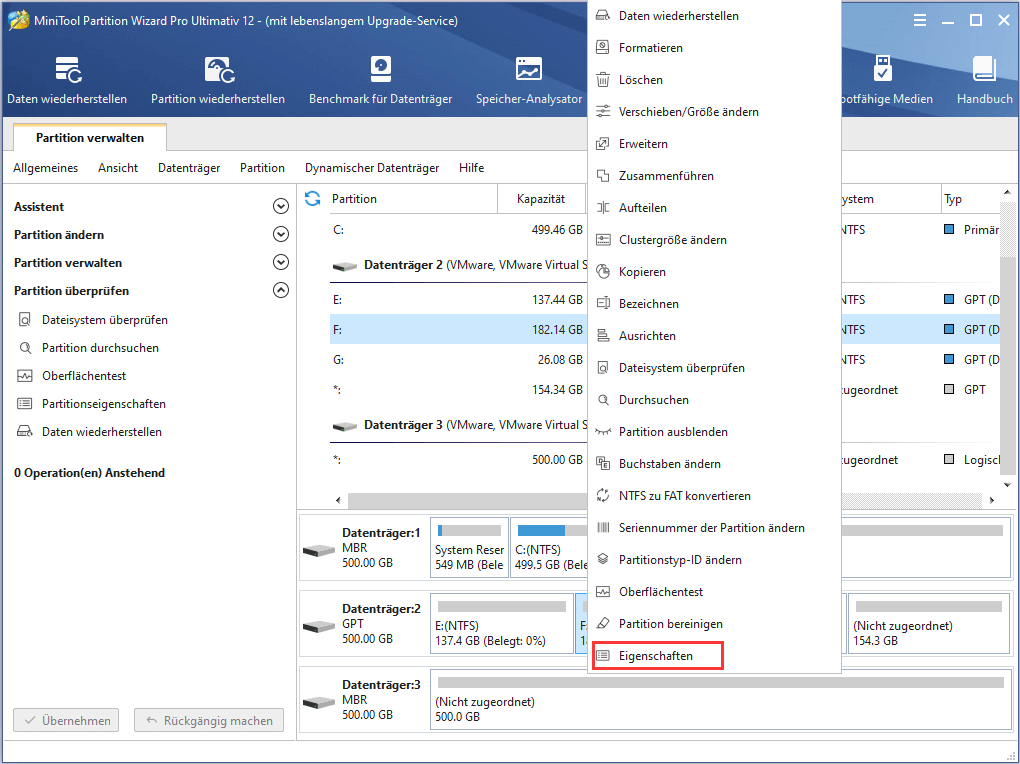Choose NTFS zu FAT konvertieren

pos(714,496)
